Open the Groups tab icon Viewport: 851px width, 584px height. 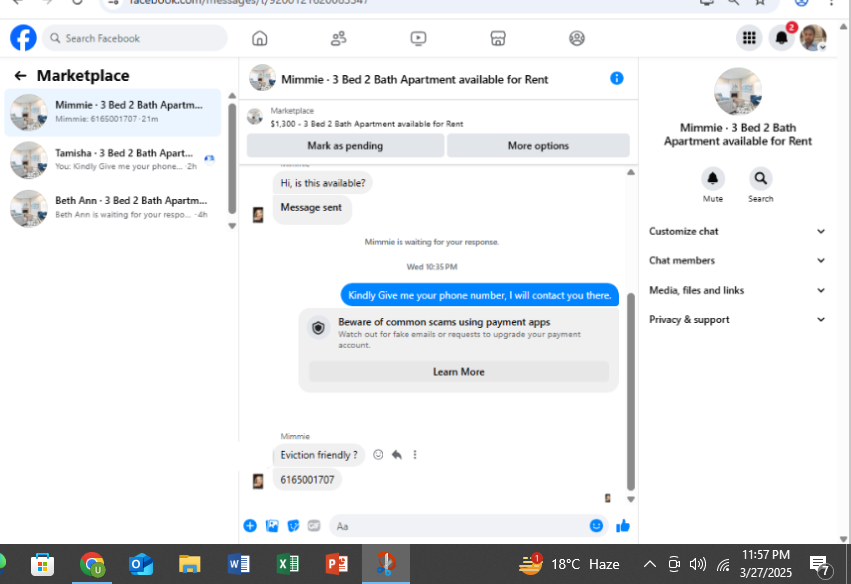coord(576,39)
